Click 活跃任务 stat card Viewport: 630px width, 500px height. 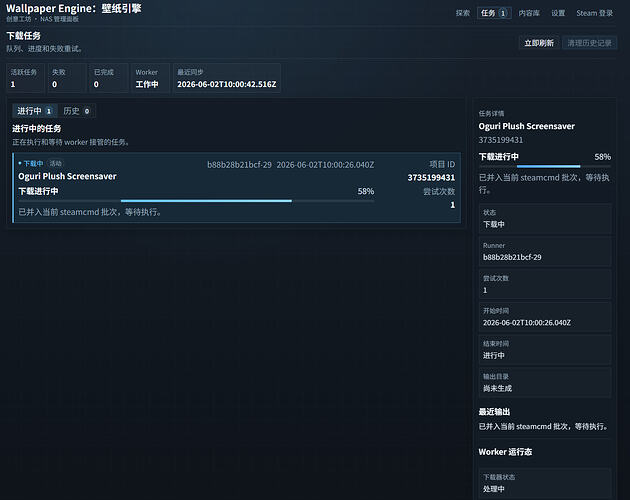click(x=25, y=78)
